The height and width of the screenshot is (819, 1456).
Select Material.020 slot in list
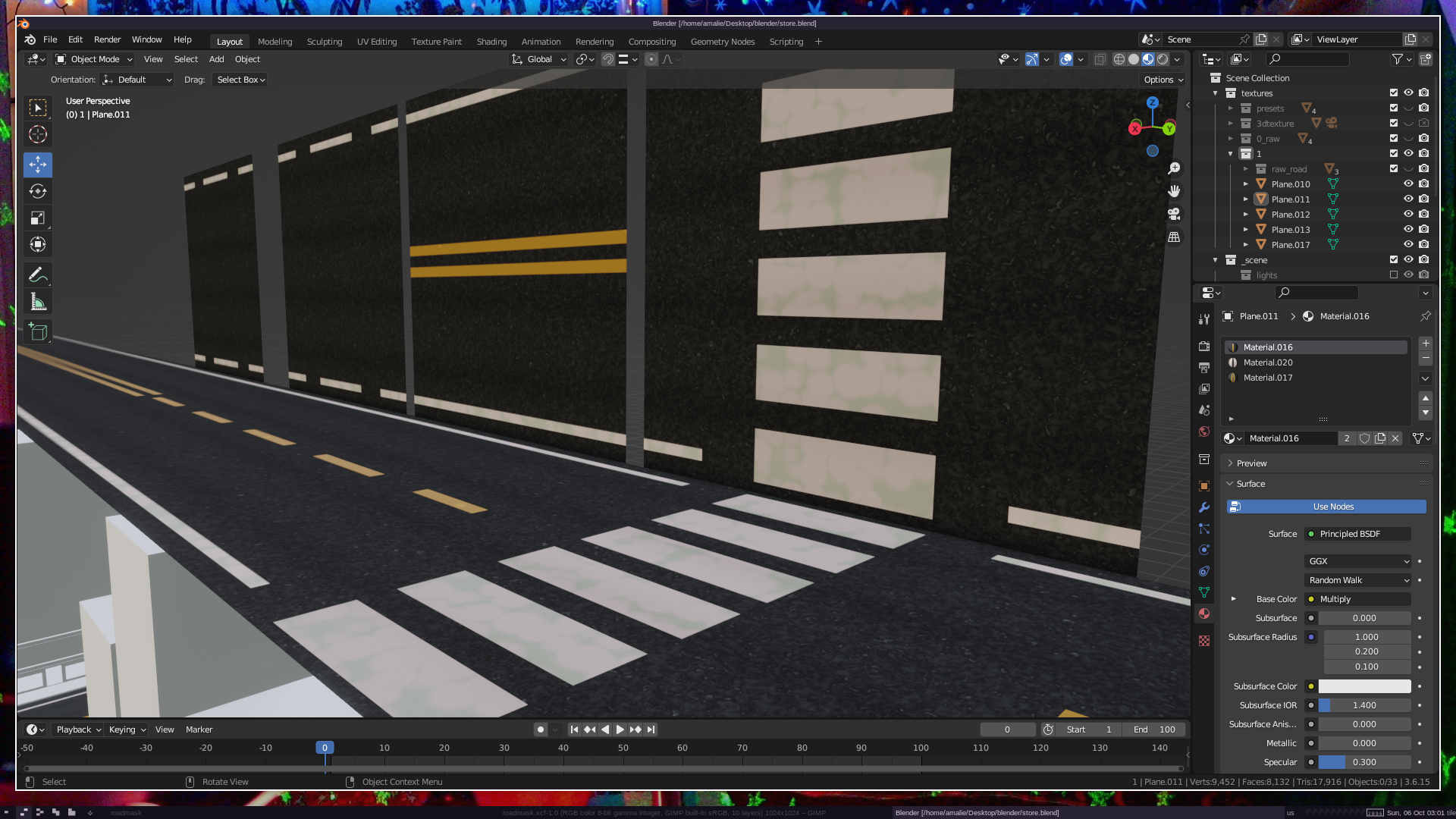coord(1268,362)
